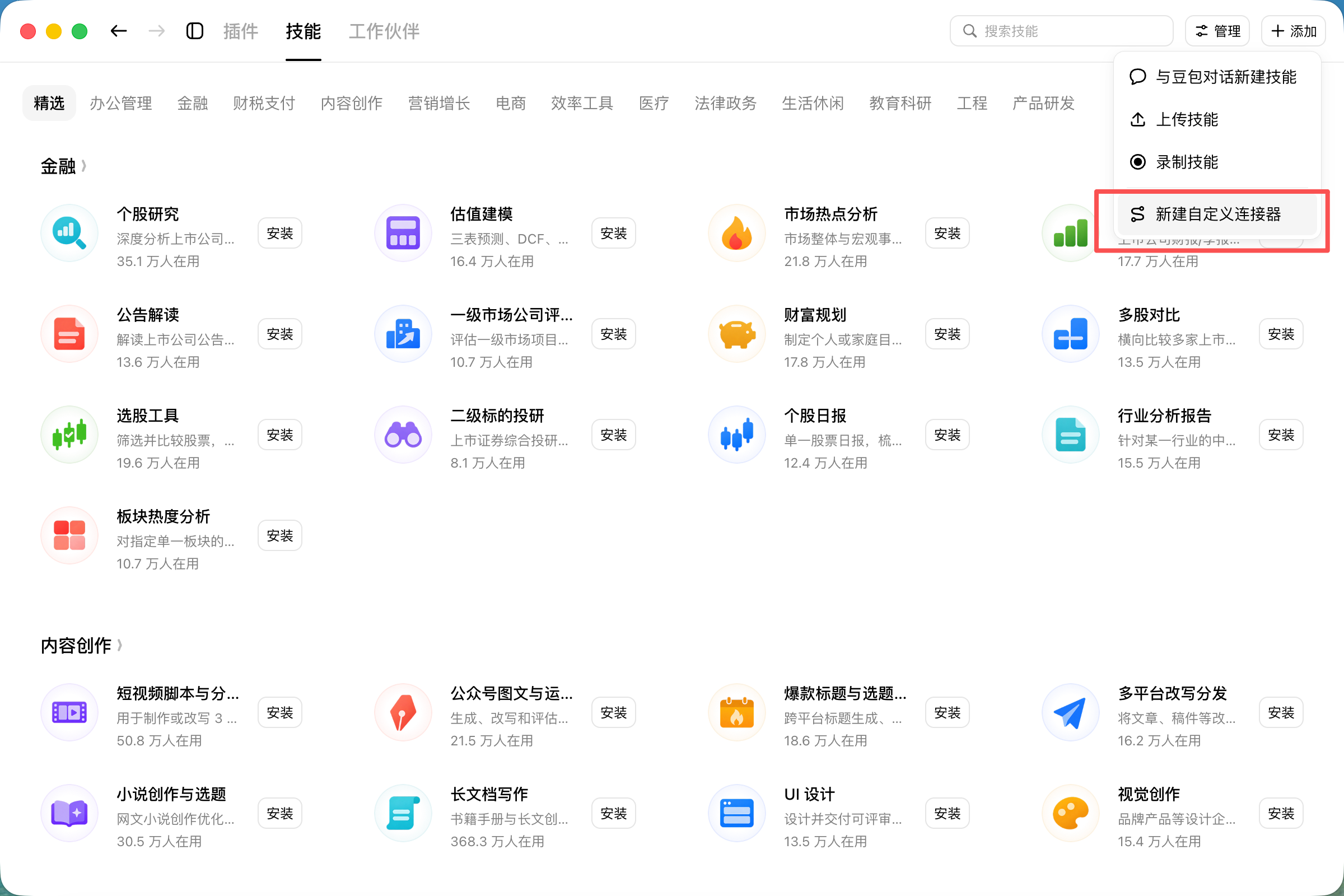Open the 行业分析报告 document icon
Viewport: 1344px width, 896px height.
pos(1070,435)
